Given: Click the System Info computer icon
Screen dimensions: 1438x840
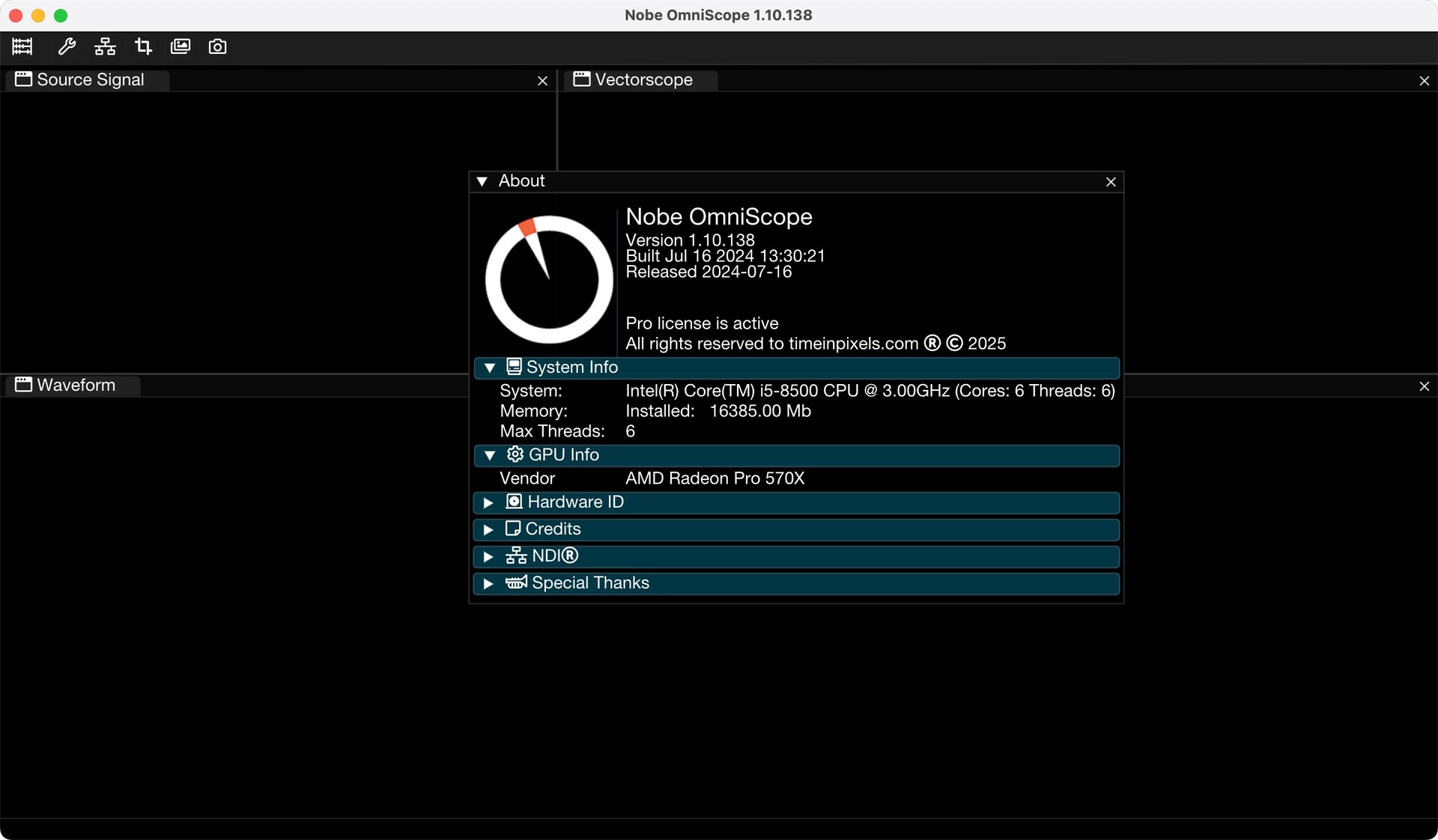Looking at the screenshot, I should [514, 366].
